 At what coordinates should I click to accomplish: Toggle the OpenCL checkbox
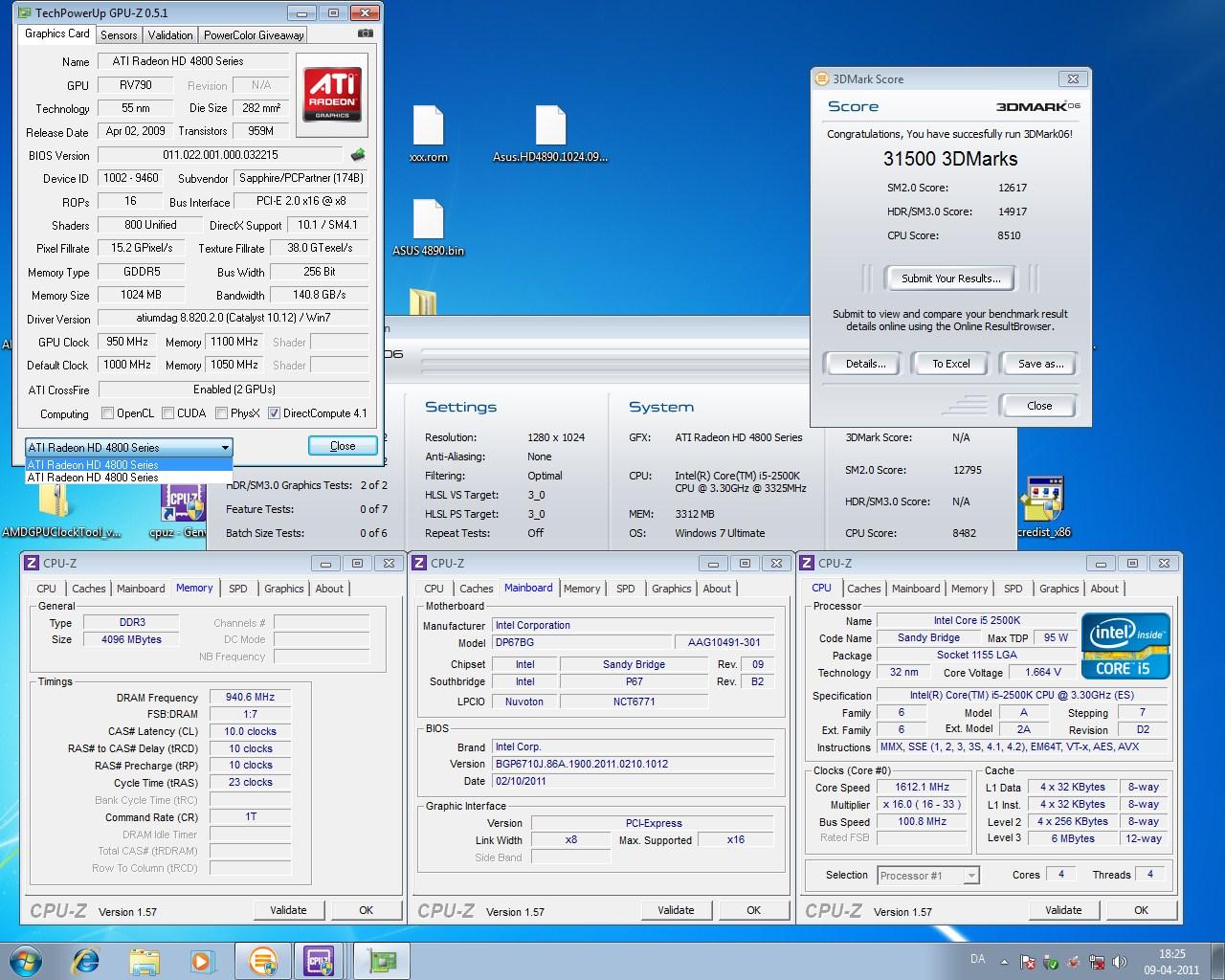107,413
